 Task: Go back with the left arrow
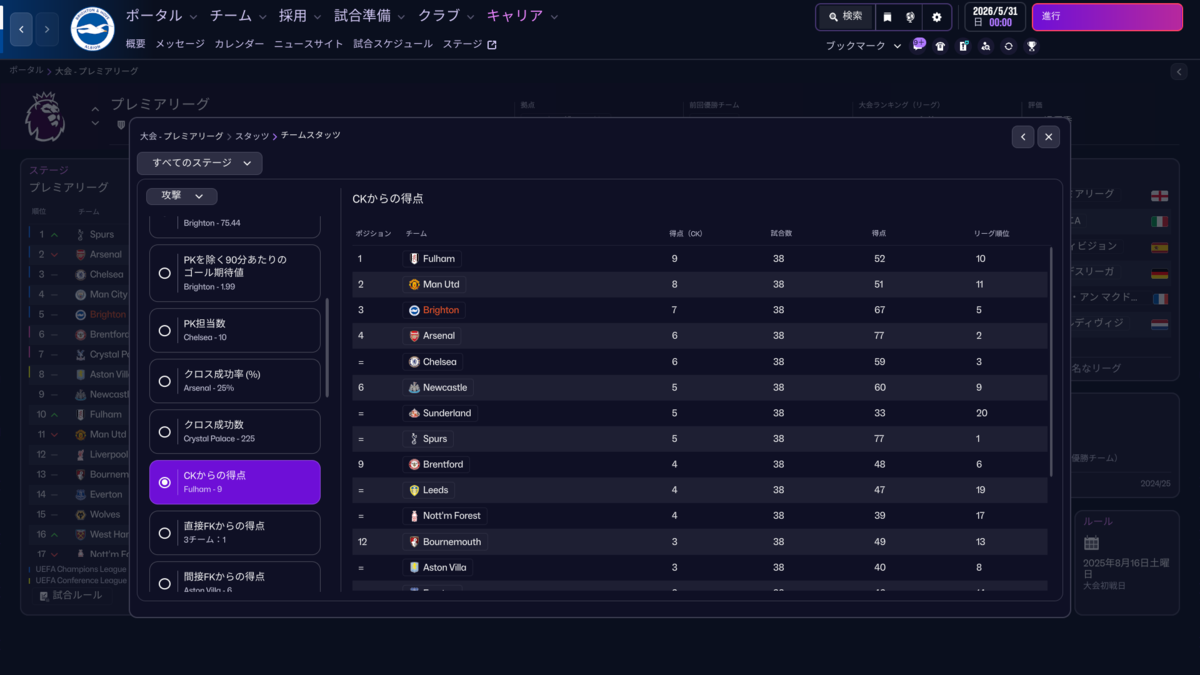pyautogui.click(x=22, y=30)
